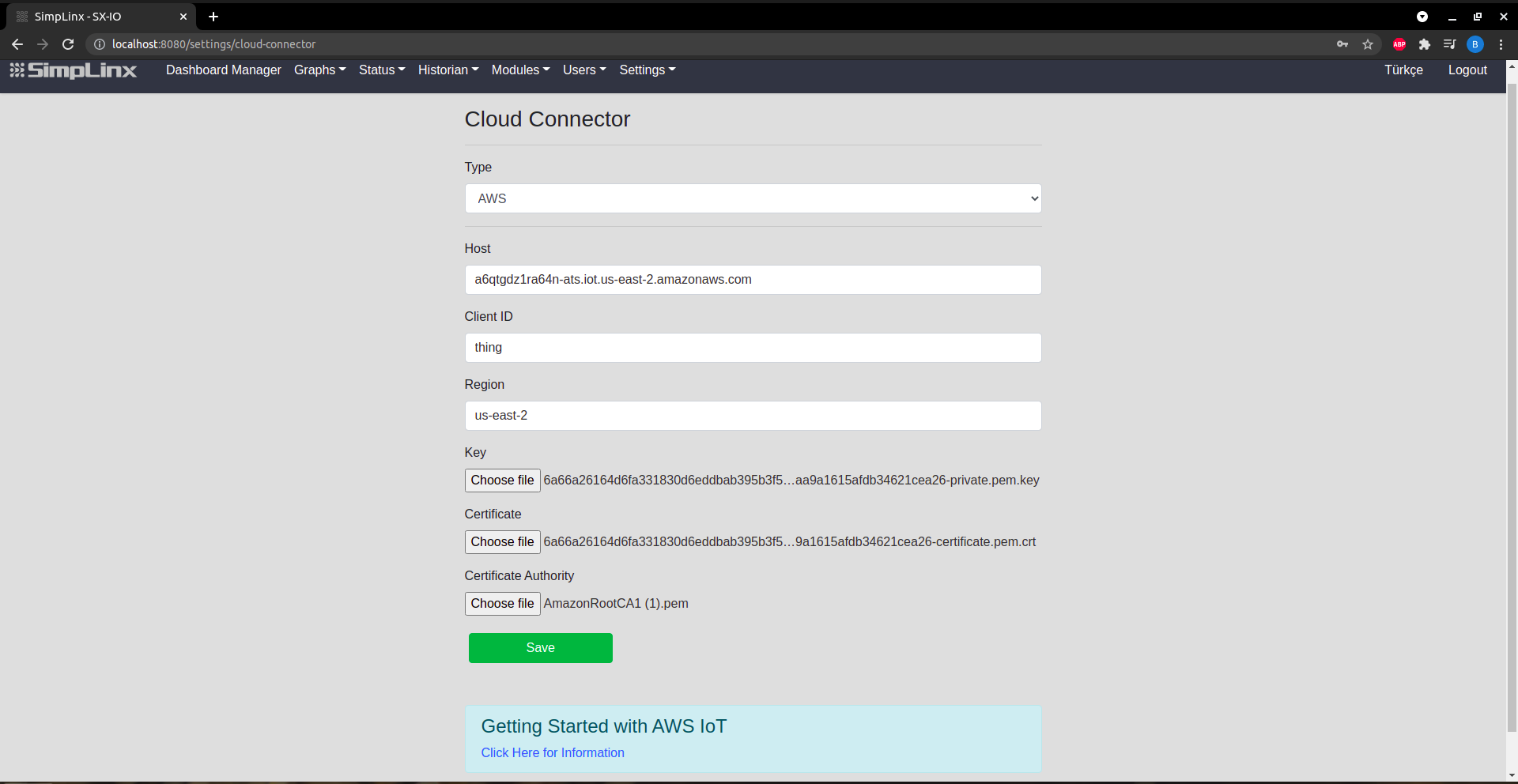Open the Type dropdown showing AWS
The width and height of the screenshot is (1518, 784).
pyautogui.click(x=753, y=198)
